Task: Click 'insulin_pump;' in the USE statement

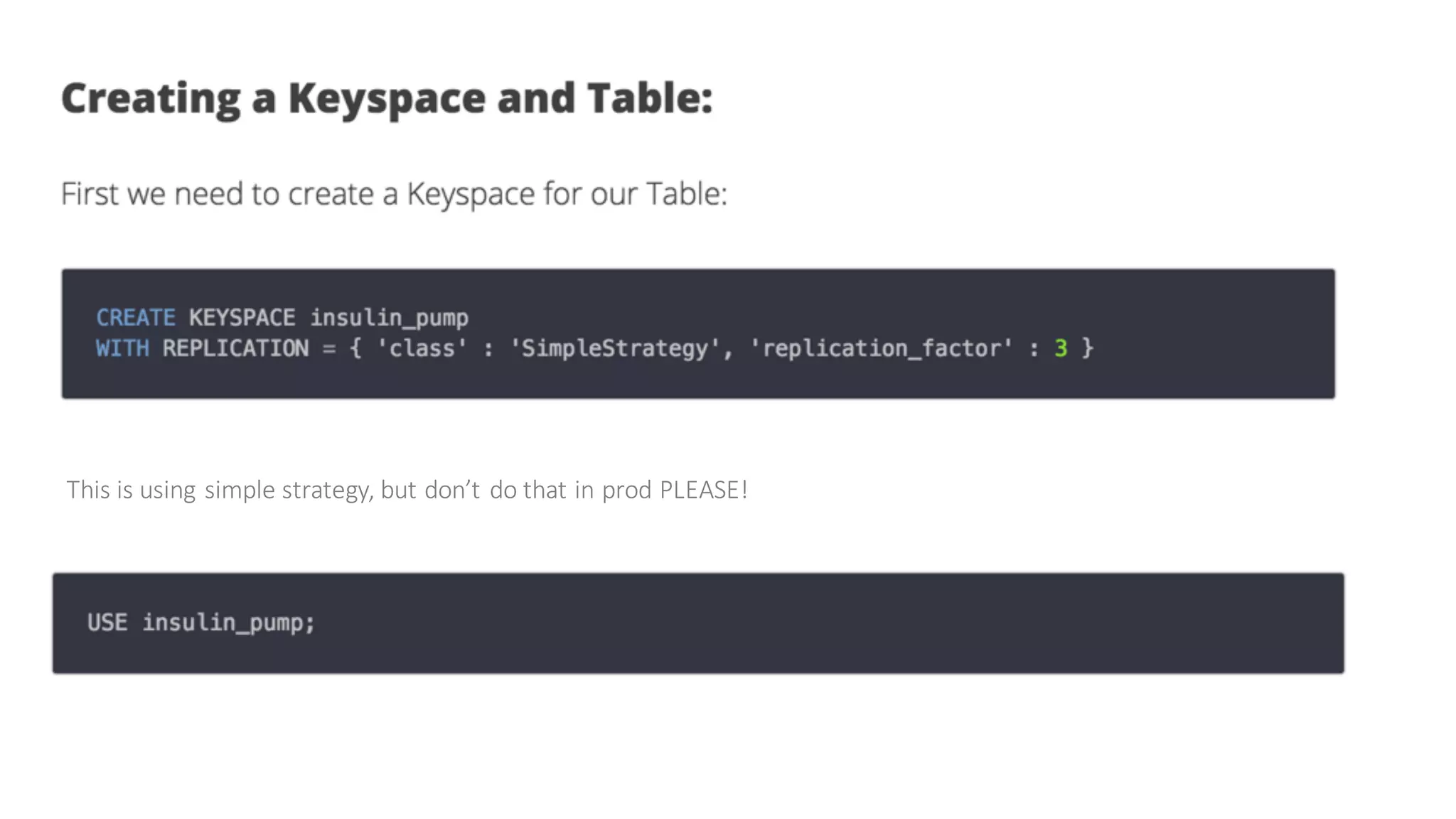Action: coord(228,623)
